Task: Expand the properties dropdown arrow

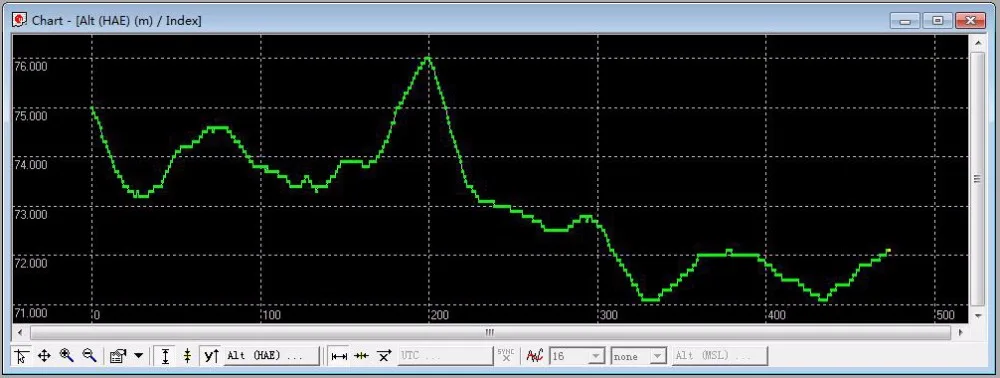Action: (x=138, y=356)
